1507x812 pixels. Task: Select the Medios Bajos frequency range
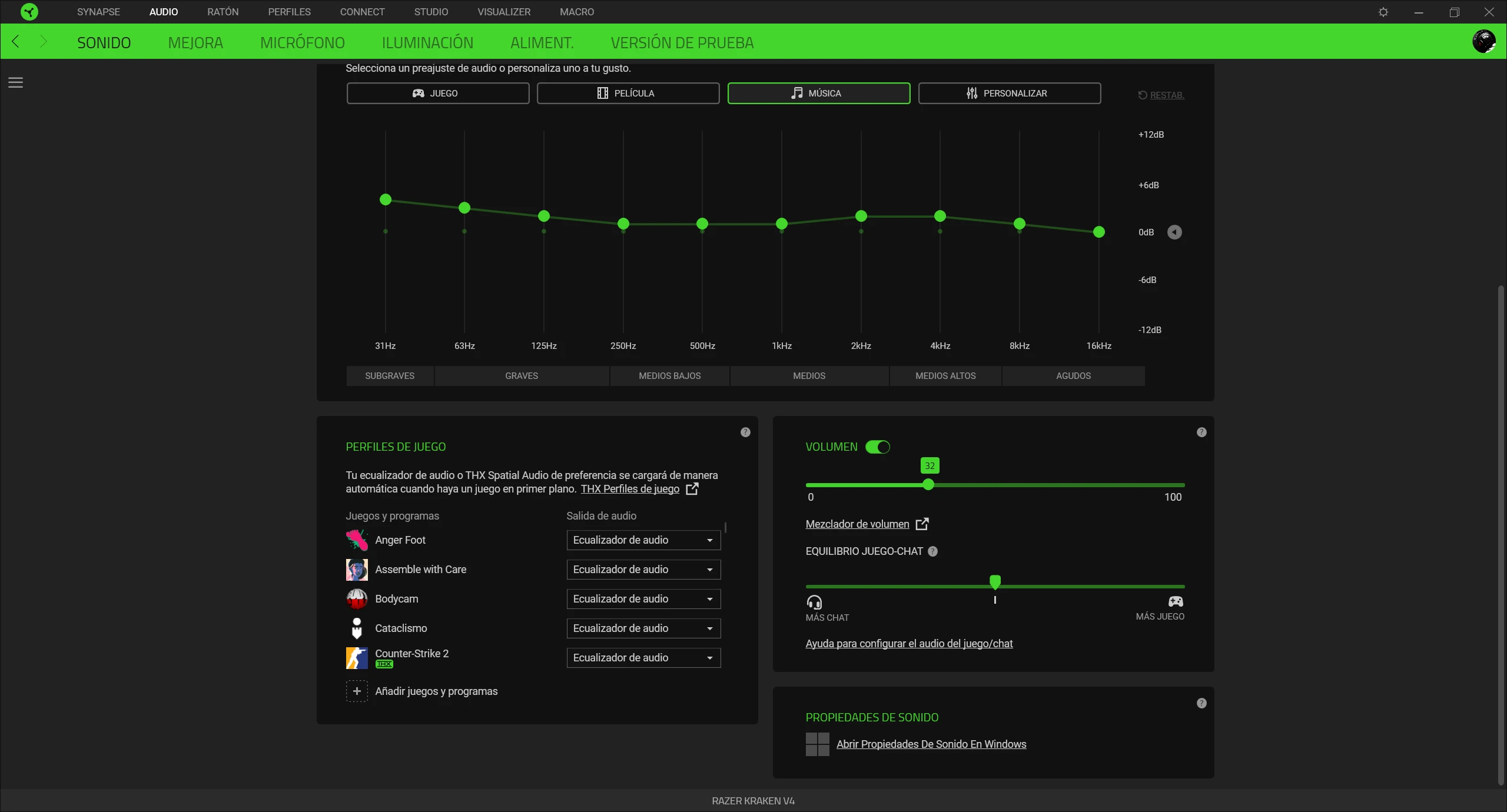pos(670,375)
